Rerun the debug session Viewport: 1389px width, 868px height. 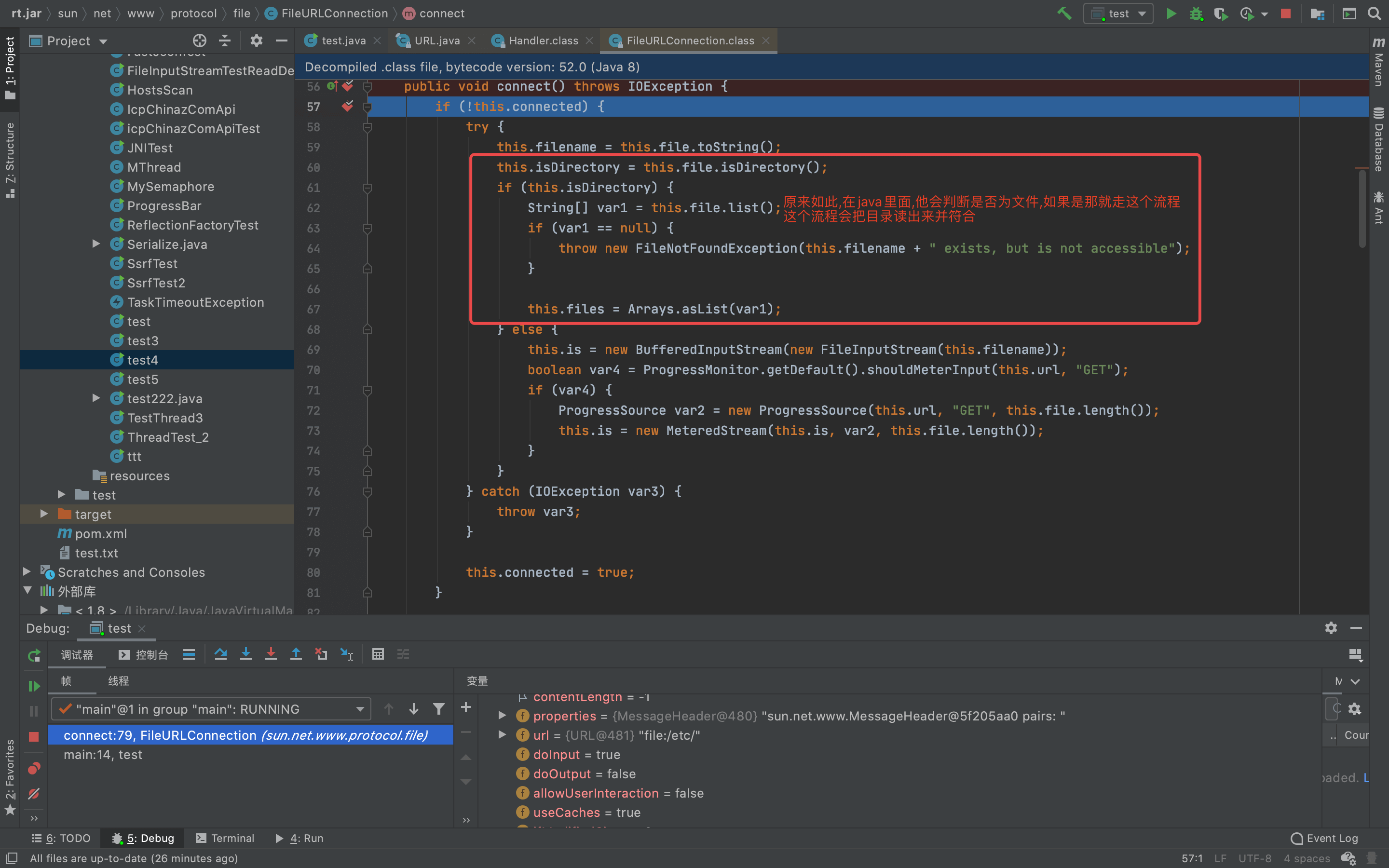click(34, 655)
